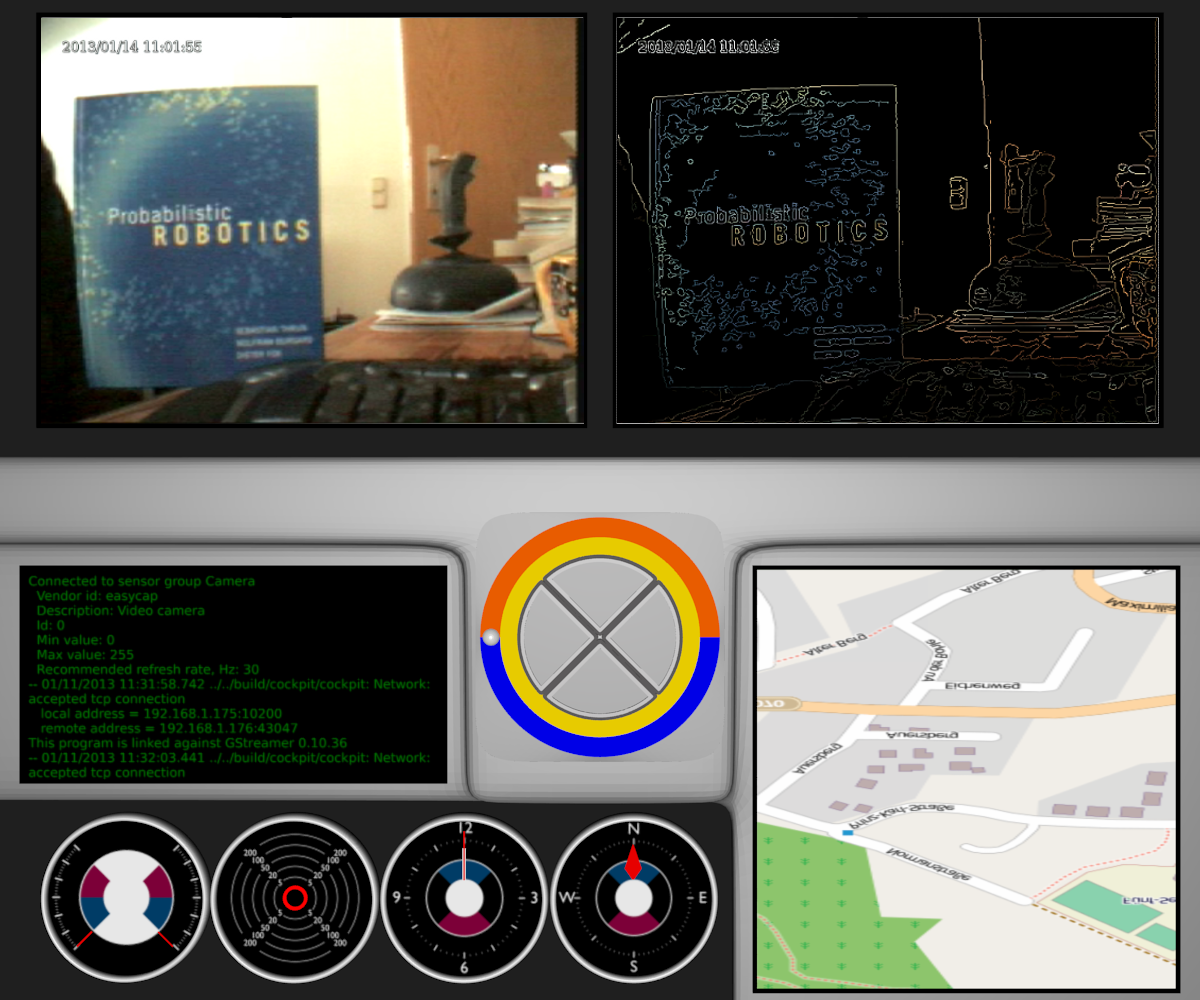Click the 'local address = 192.168.1.175:10200' line
The height and width of the screenshot is (1000, 1200).
(161, 714)
